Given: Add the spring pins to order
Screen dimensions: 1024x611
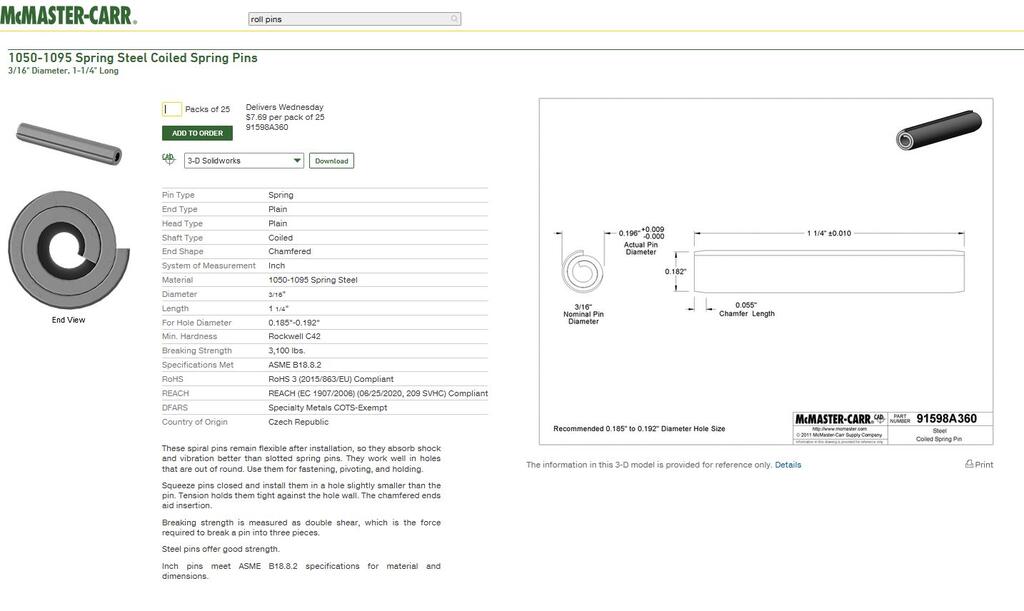Looking at the screenshot, I should tap(197, 133).
